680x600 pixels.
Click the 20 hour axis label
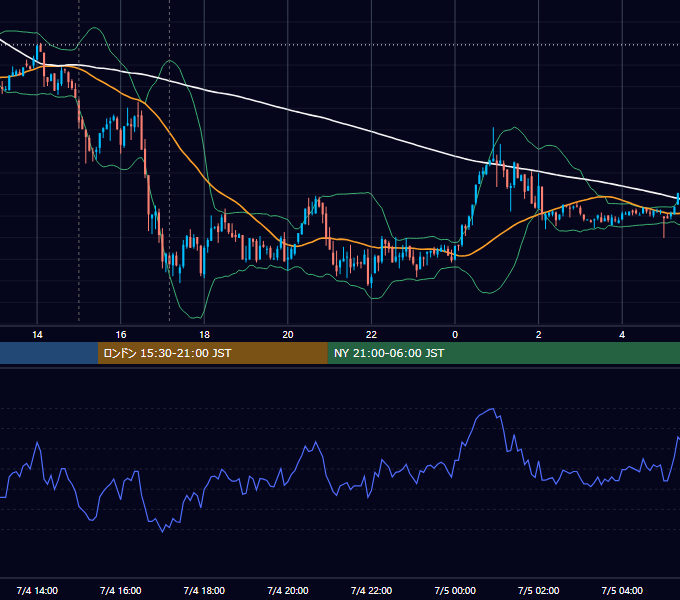288,335
